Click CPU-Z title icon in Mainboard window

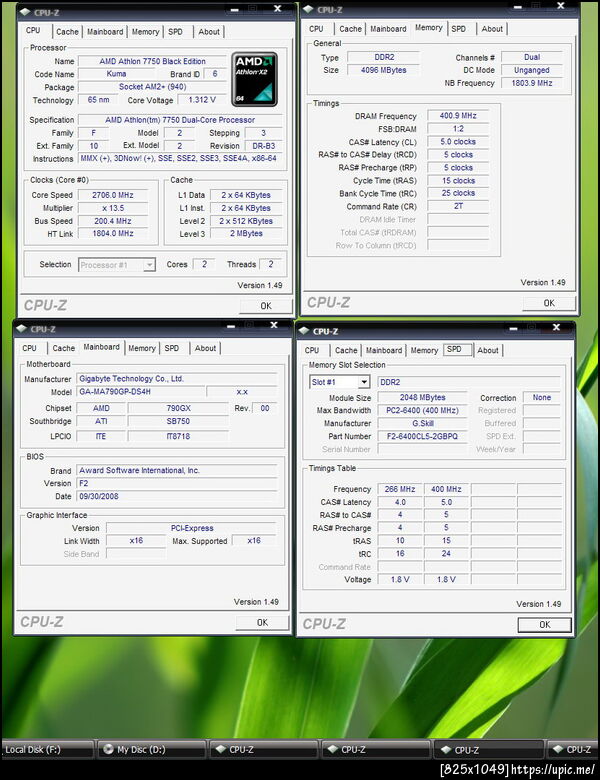[21, 328]
